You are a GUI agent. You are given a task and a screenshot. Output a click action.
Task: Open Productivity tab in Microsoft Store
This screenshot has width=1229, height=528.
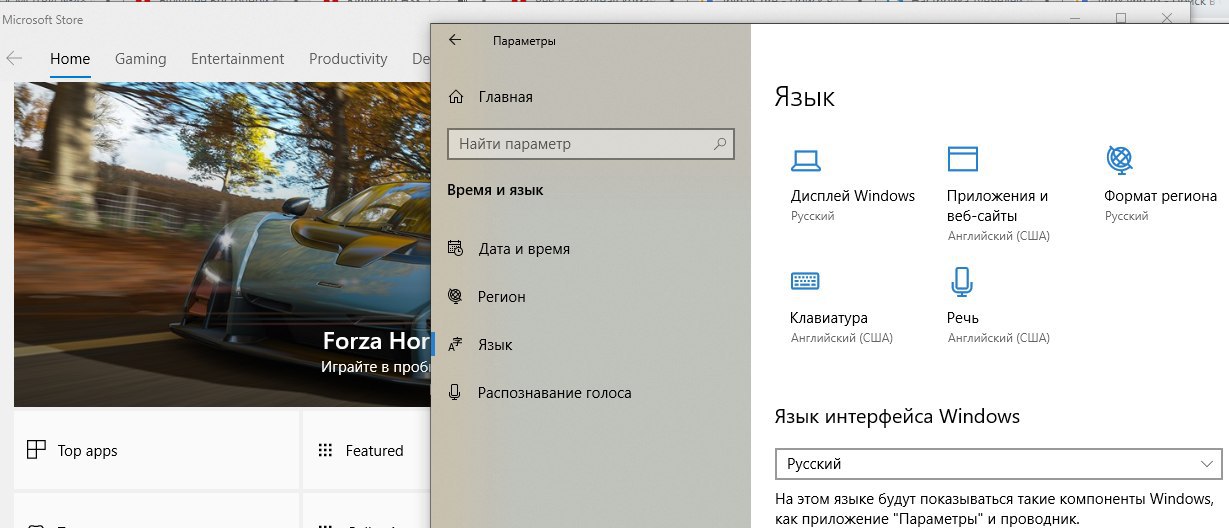348,59
